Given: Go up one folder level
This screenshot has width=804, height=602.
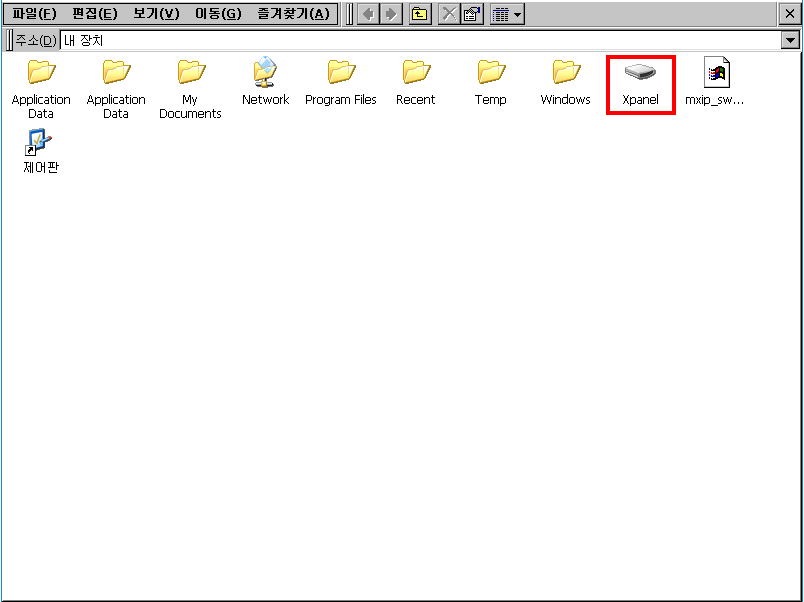Looking at the screenshot, I should click(420, 14).
